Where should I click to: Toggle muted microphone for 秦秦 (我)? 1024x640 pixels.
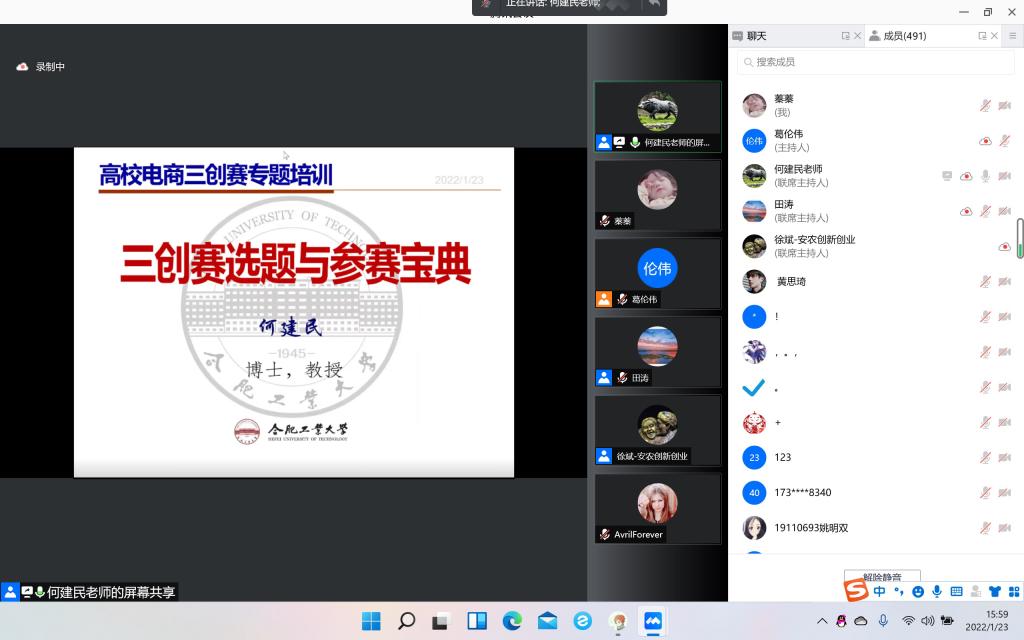(x=985, y=105)
